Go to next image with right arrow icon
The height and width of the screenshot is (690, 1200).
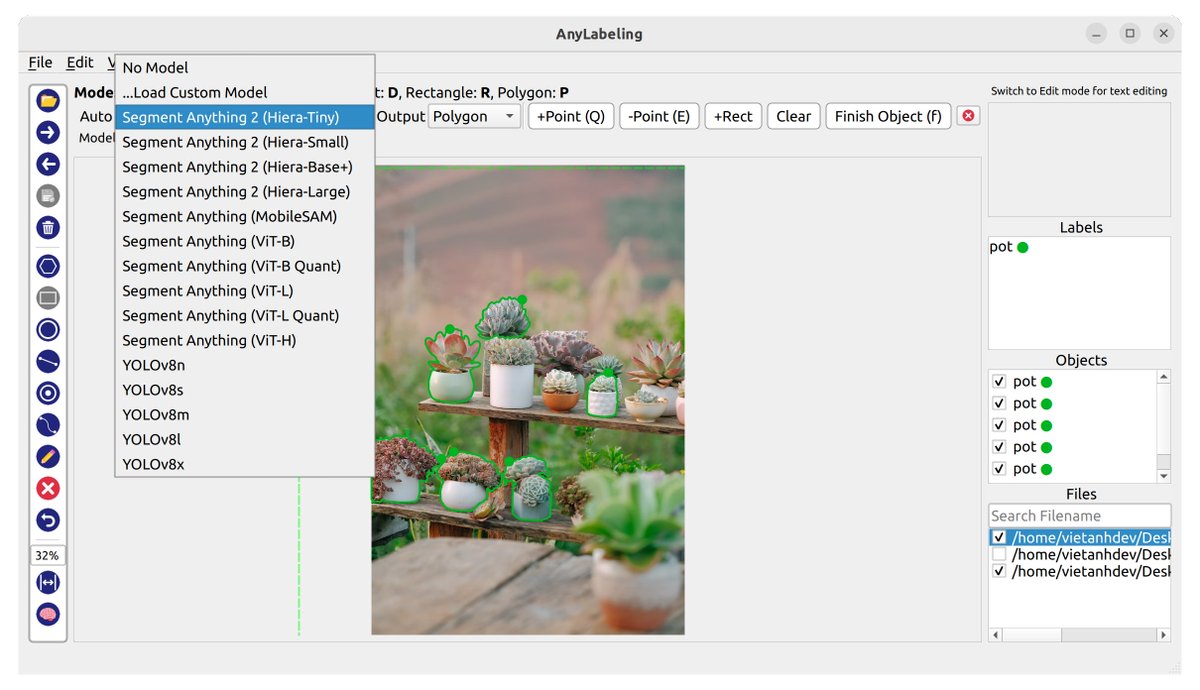click(x=48, y=132)
